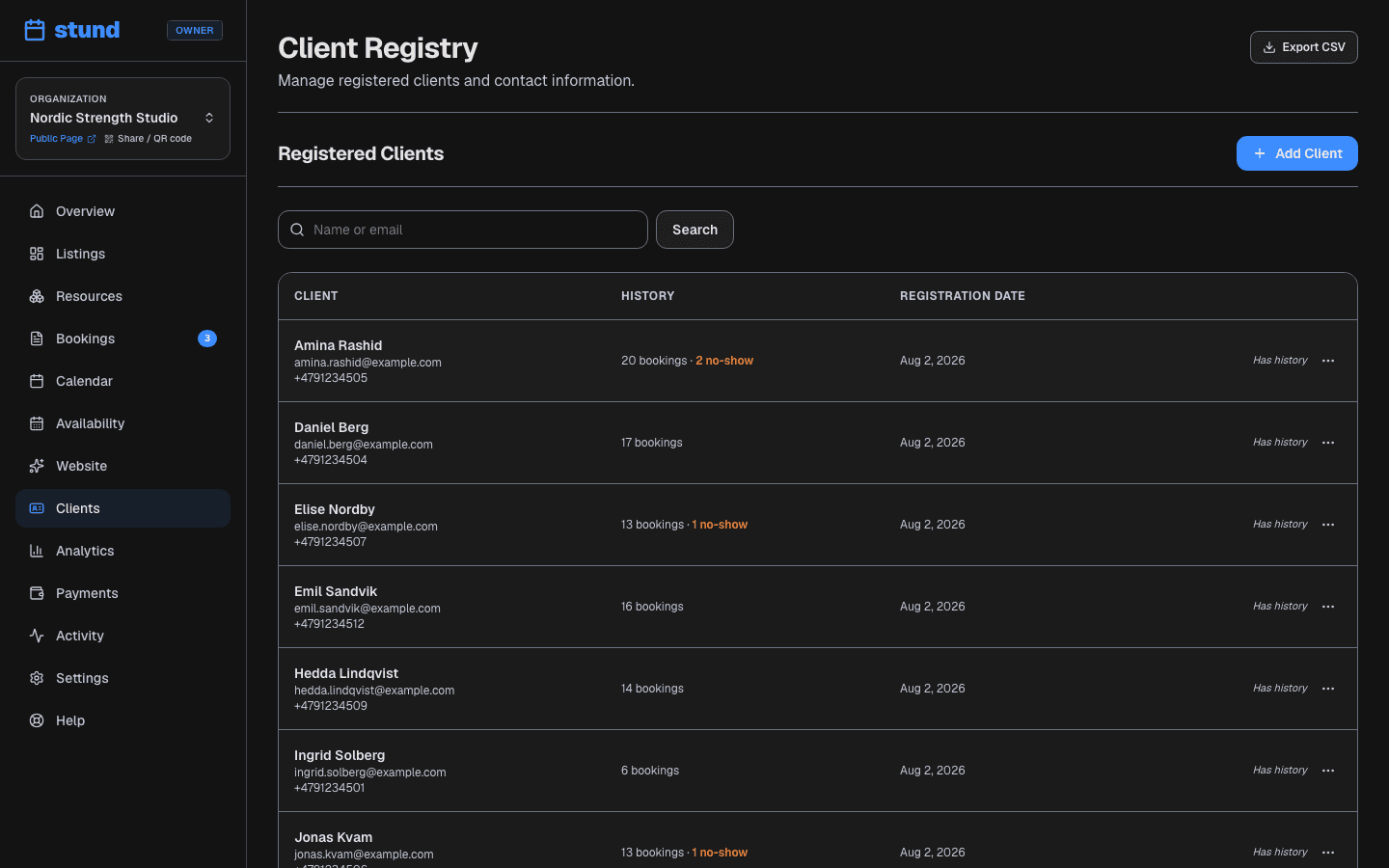This screenshot has width=1389, height=868.
Task: Click registration date in Emil Sandvik row
Action: click(x=933, y=607)
